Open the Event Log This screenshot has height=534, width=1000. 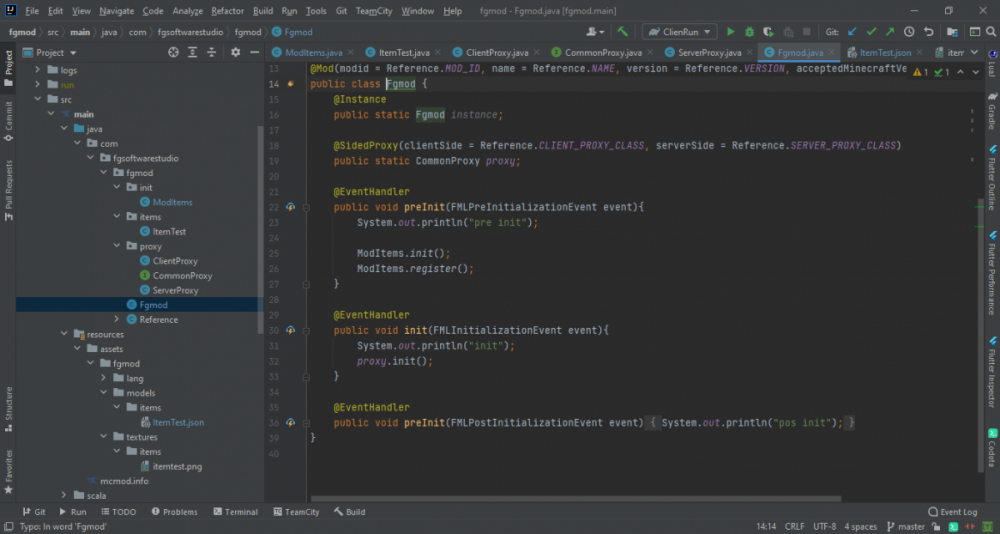coord(952,512)
